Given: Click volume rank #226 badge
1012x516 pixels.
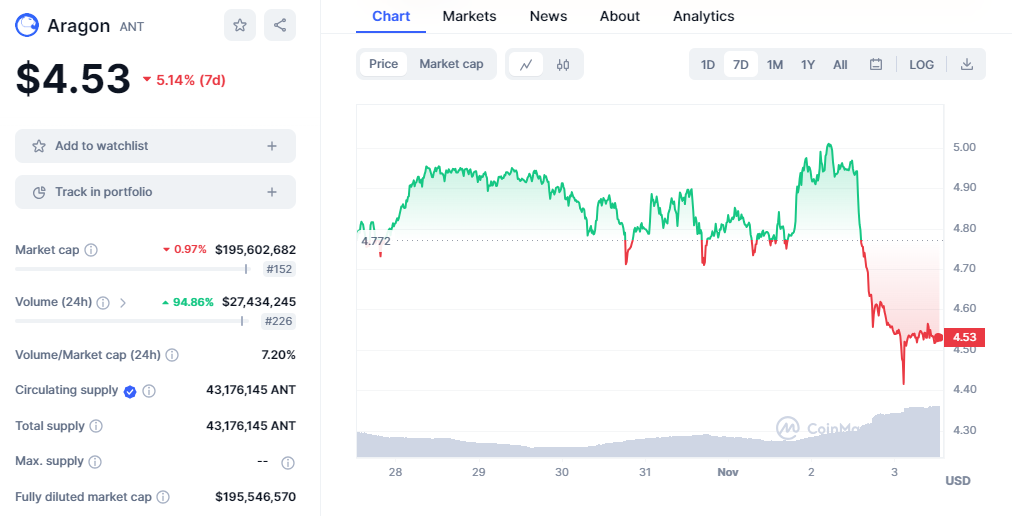Looking at the screenshot, I should pyautogui.click(x=279, y=321).
